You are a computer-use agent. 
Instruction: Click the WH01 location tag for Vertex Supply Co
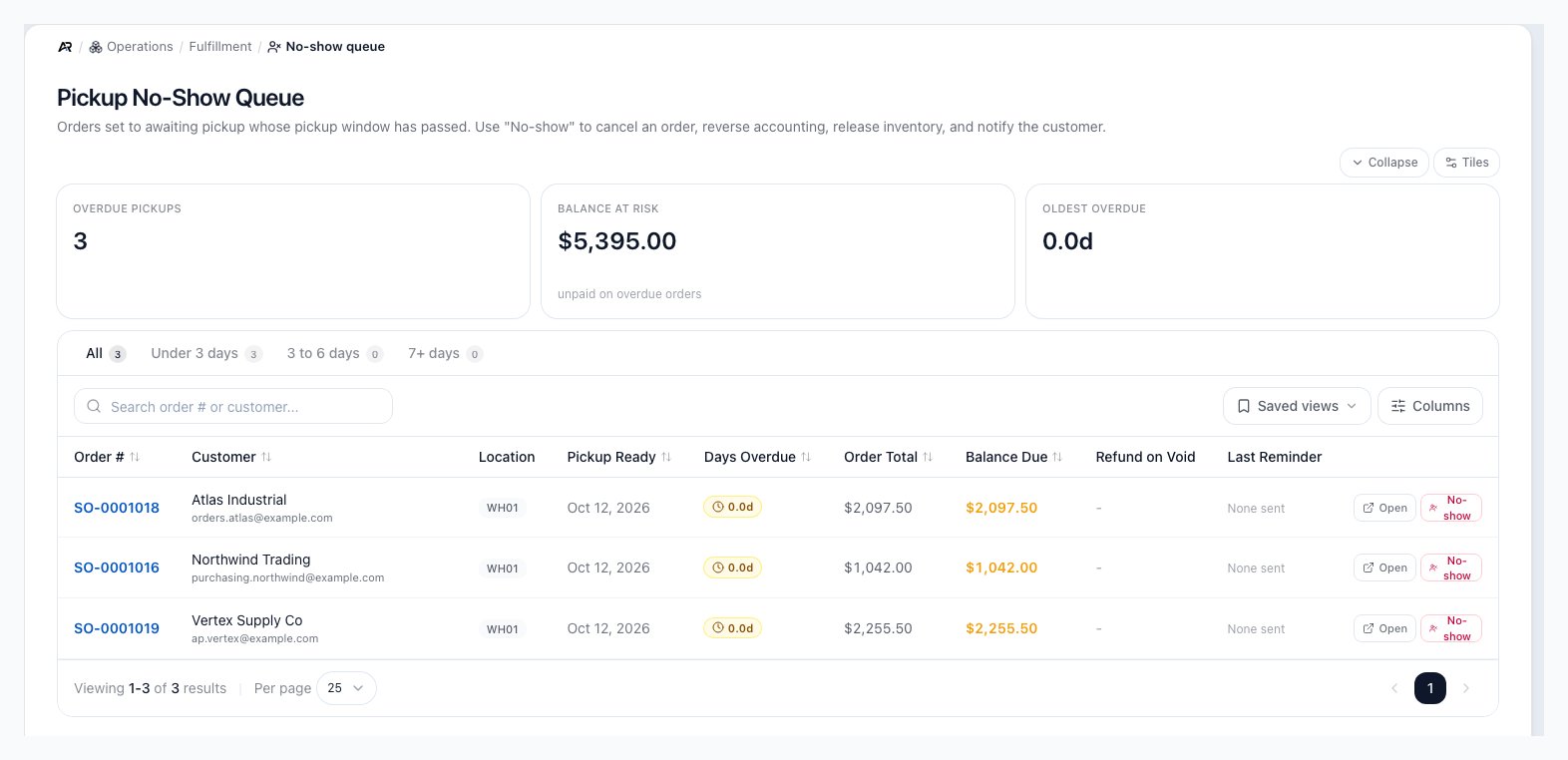503,629
